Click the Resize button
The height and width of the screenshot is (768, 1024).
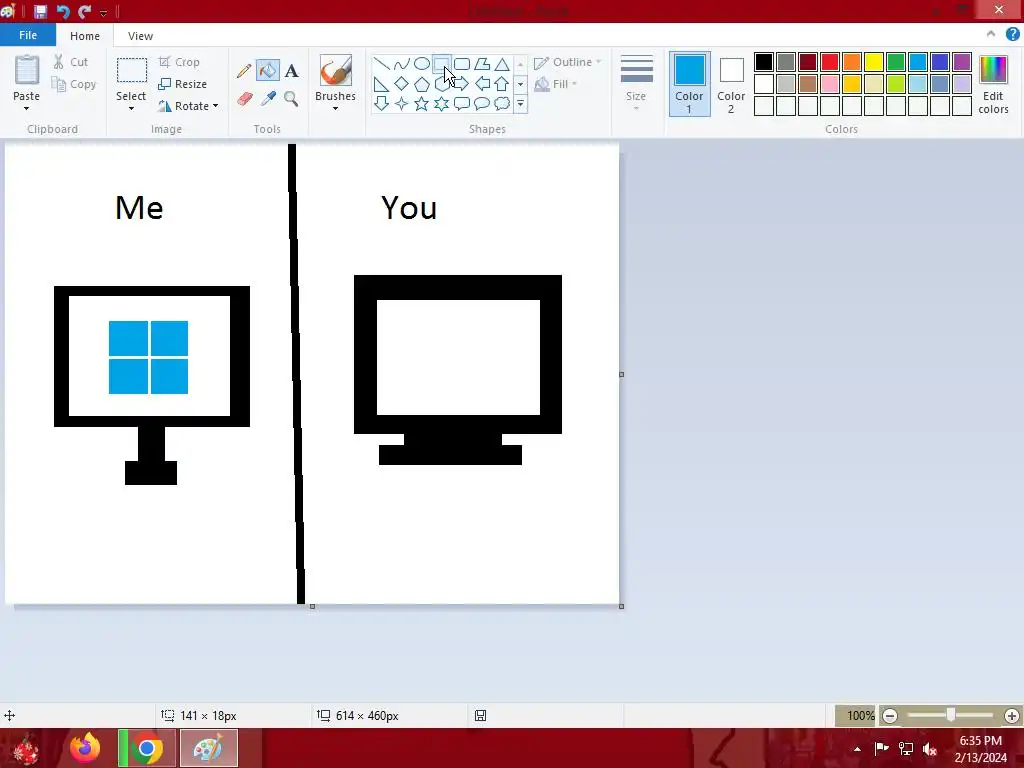click(183, 84)
